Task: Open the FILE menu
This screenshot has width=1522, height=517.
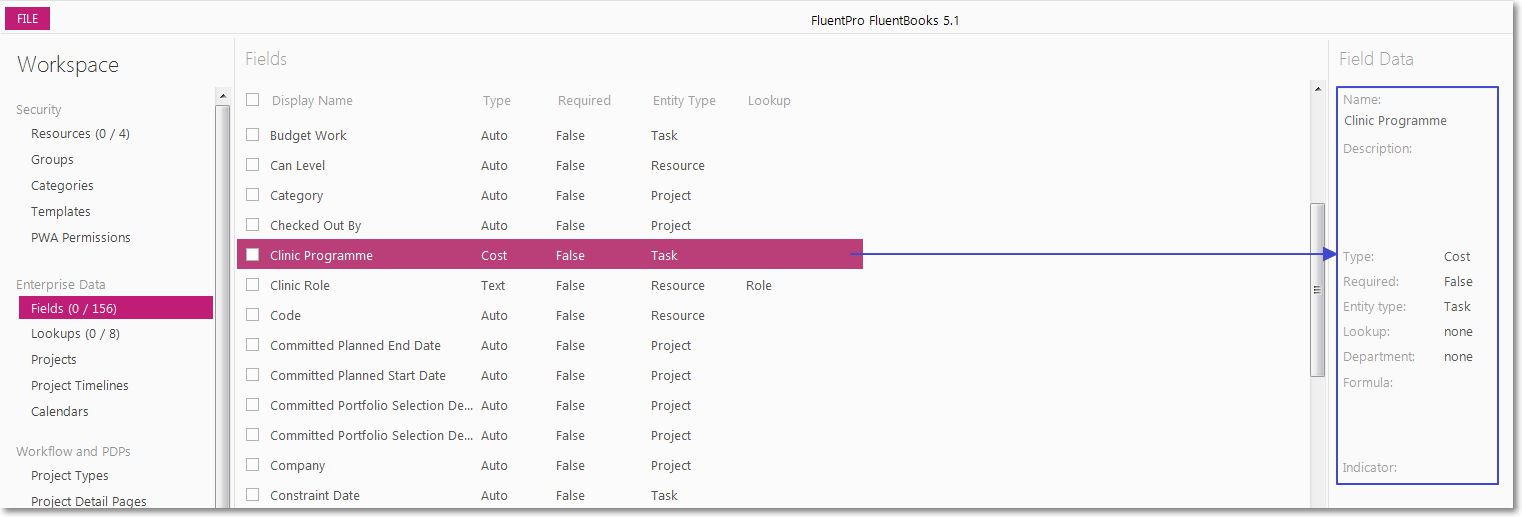Action: (x=28, y=19)
